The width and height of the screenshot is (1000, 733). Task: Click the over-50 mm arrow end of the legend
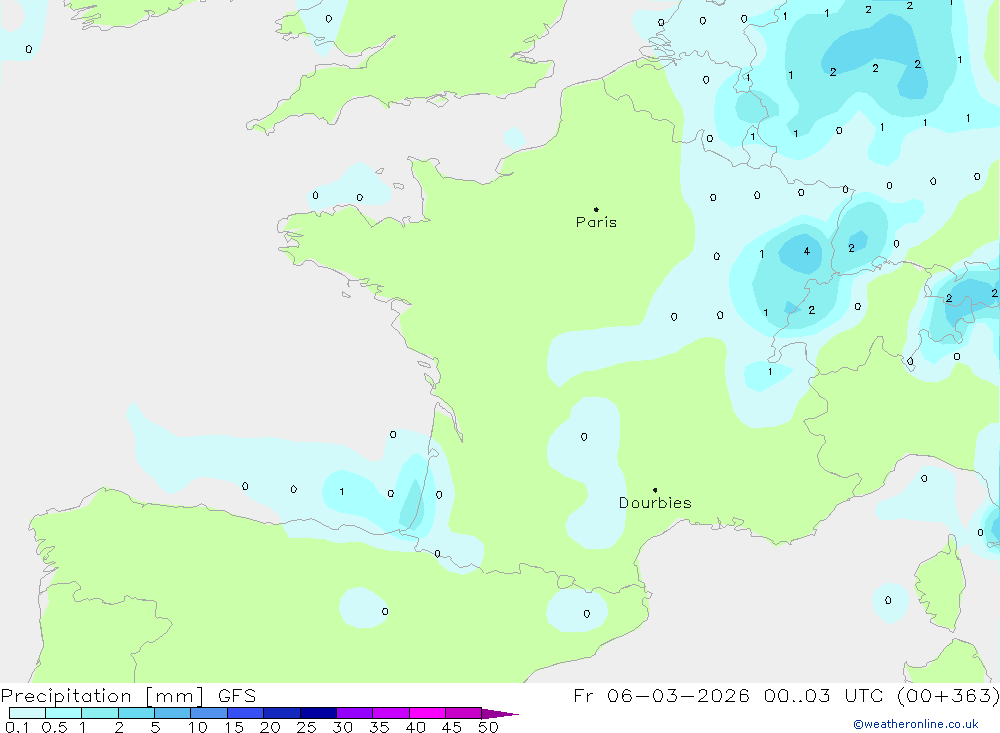[500, 714]
